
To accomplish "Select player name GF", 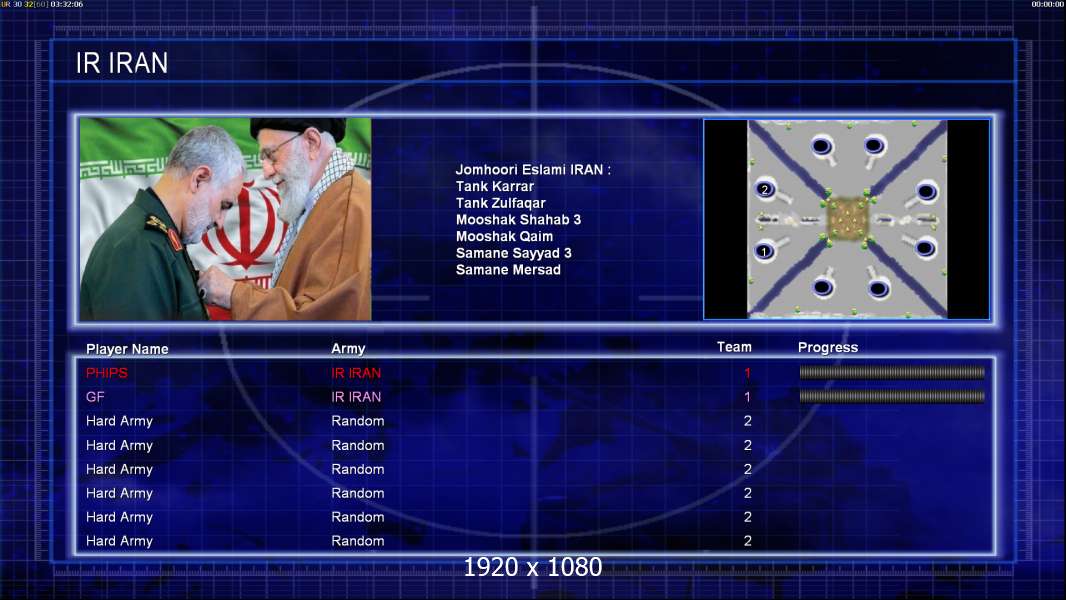I will click(x=95, y=397).
